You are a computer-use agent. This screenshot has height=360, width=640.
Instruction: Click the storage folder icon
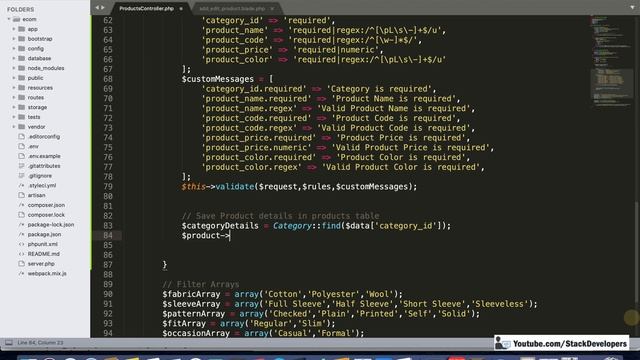point(22,107)
